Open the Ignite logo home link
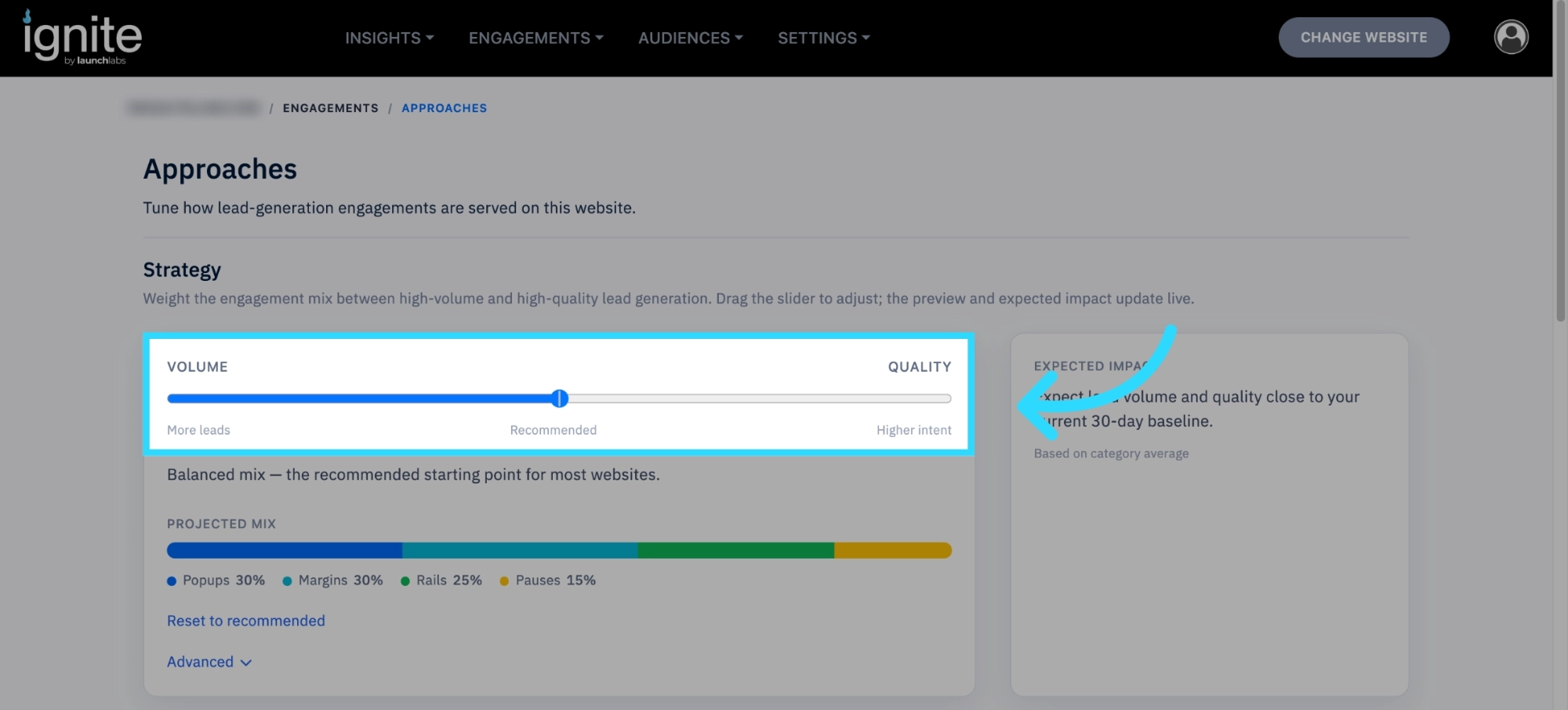 point(82,38)
